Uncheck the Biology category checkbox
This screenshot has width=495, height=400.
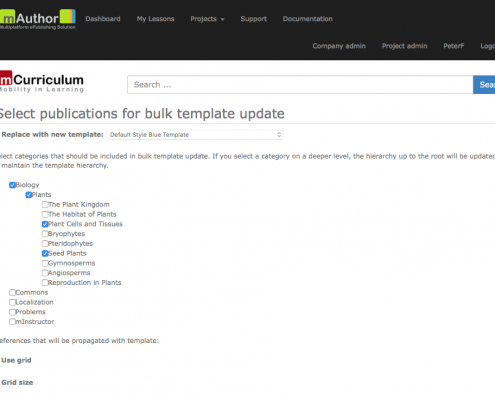point(12,185)
